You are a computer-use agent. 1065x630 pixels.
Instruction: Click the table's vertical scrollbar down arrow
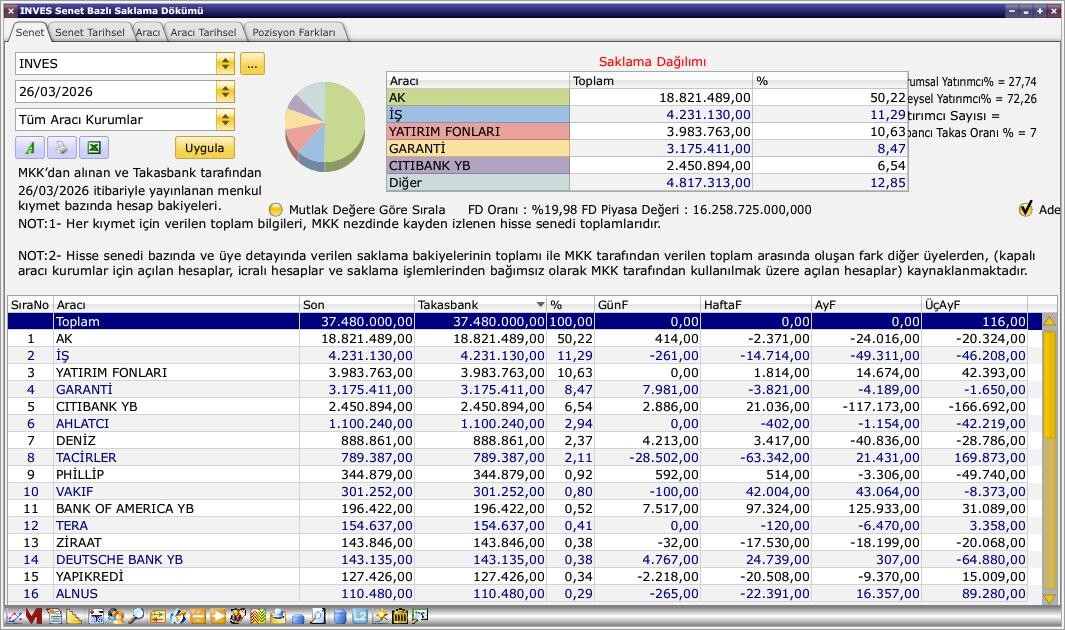1049,597
